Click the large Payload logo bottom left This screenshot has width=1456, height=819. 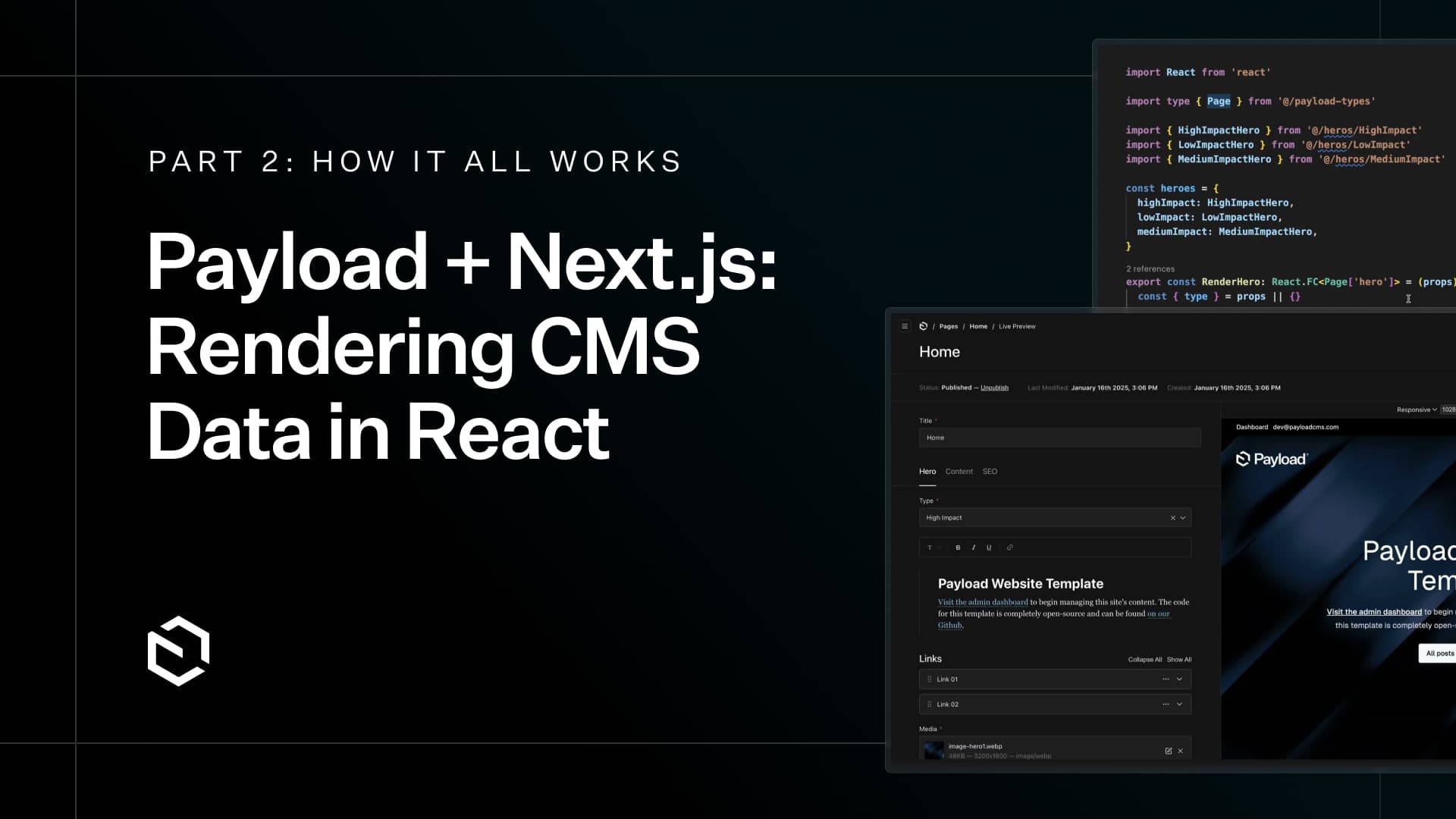178,651
